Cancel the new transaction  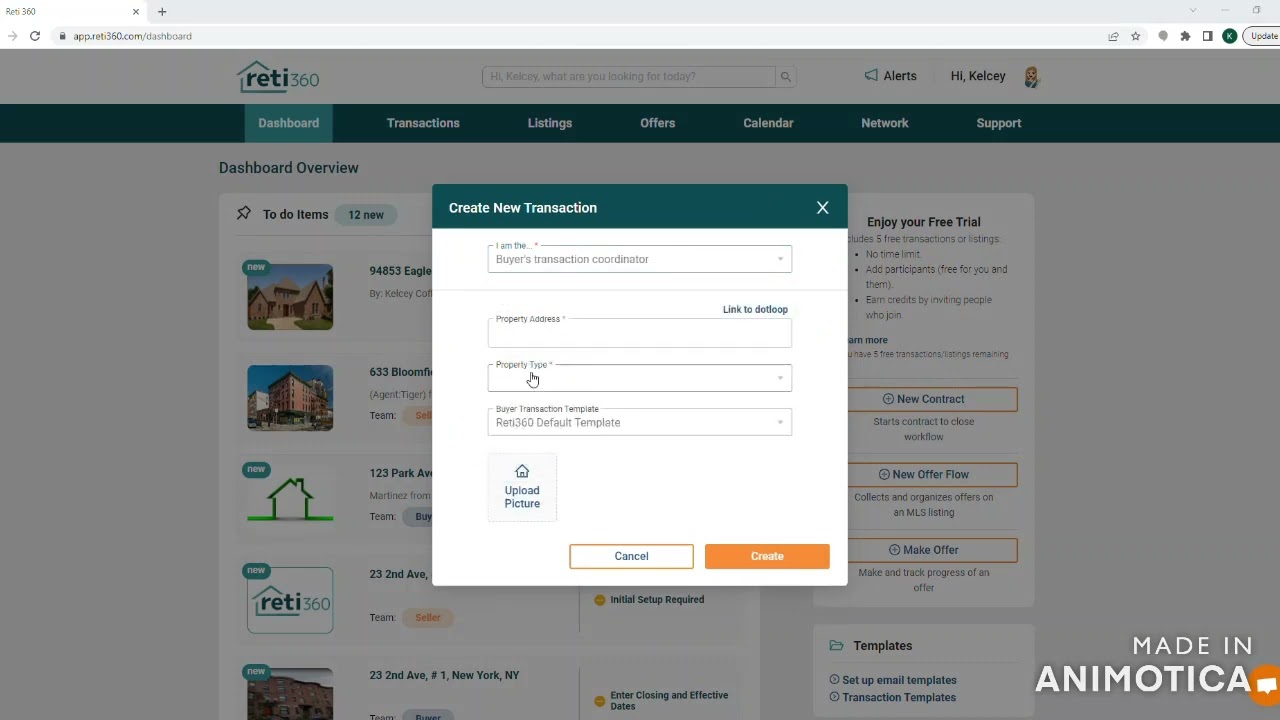click(631, 556)
